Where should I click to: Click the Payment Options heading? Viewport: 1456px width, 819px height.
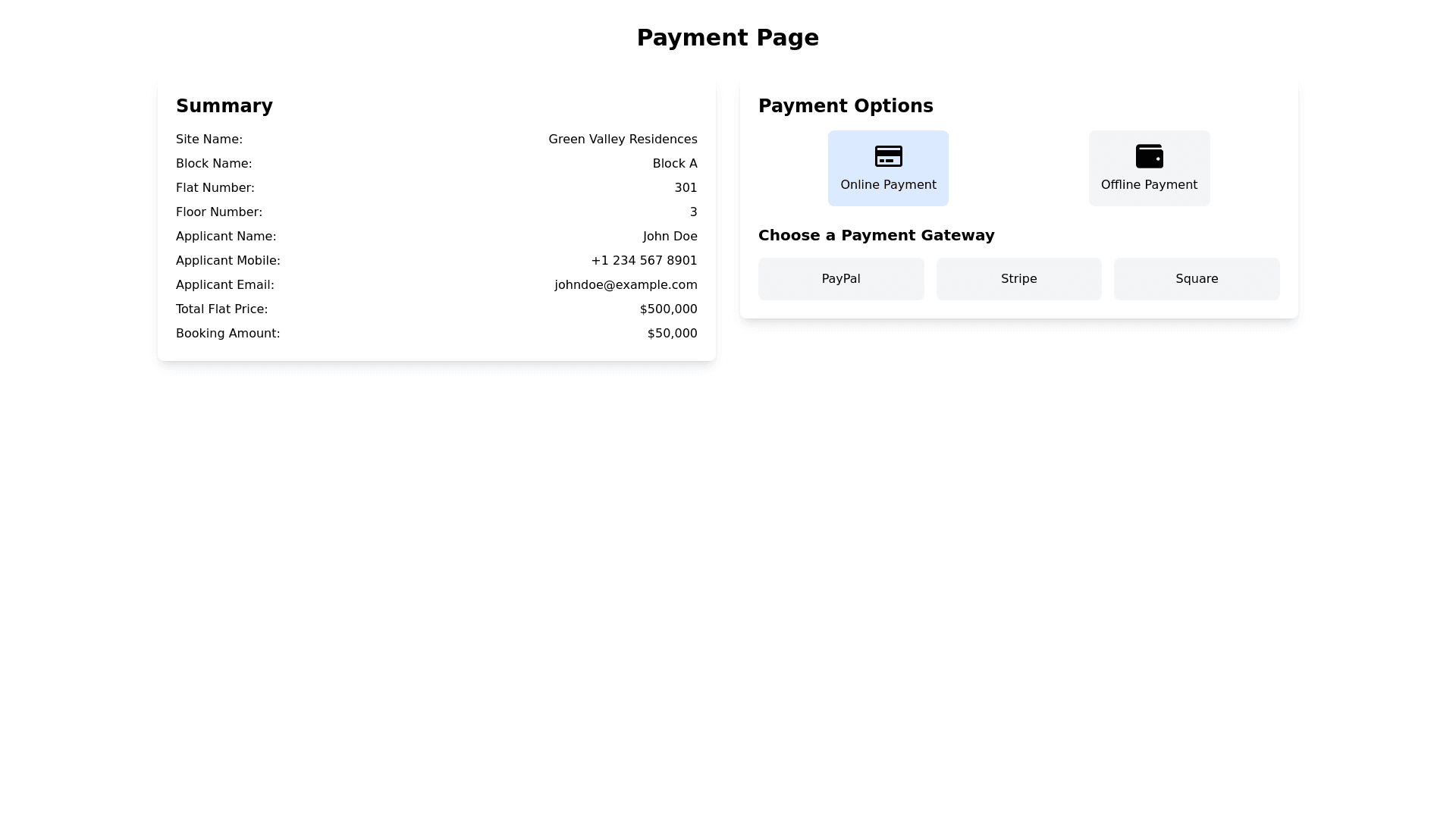tap(845, 106)
